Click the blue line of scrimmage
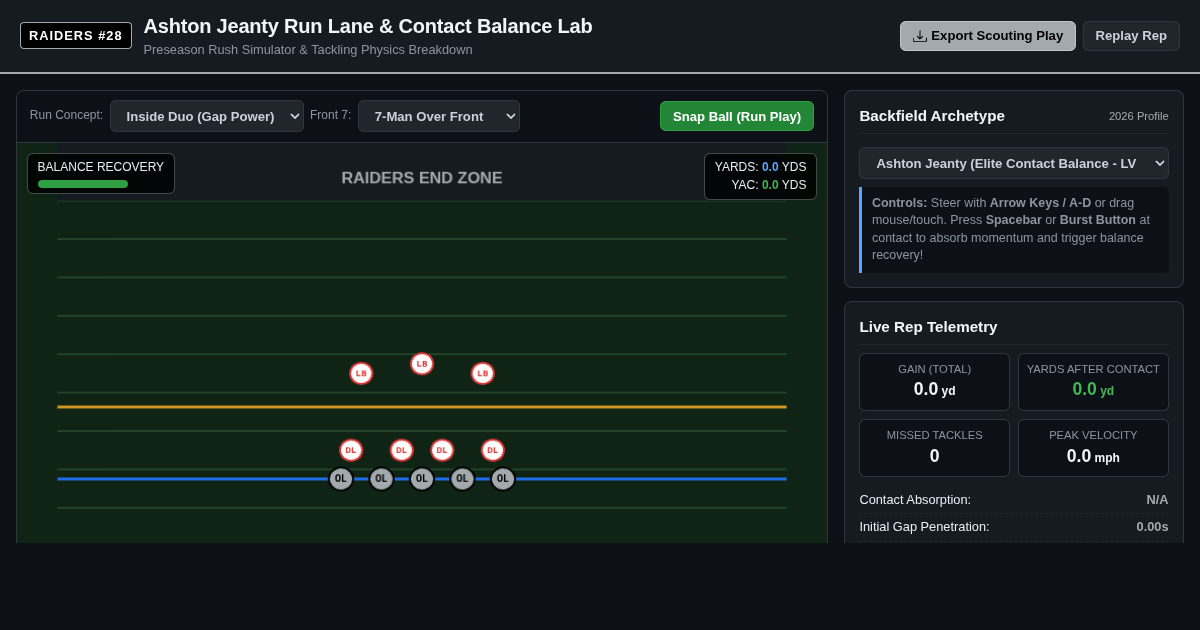 [x=422, y=479]
